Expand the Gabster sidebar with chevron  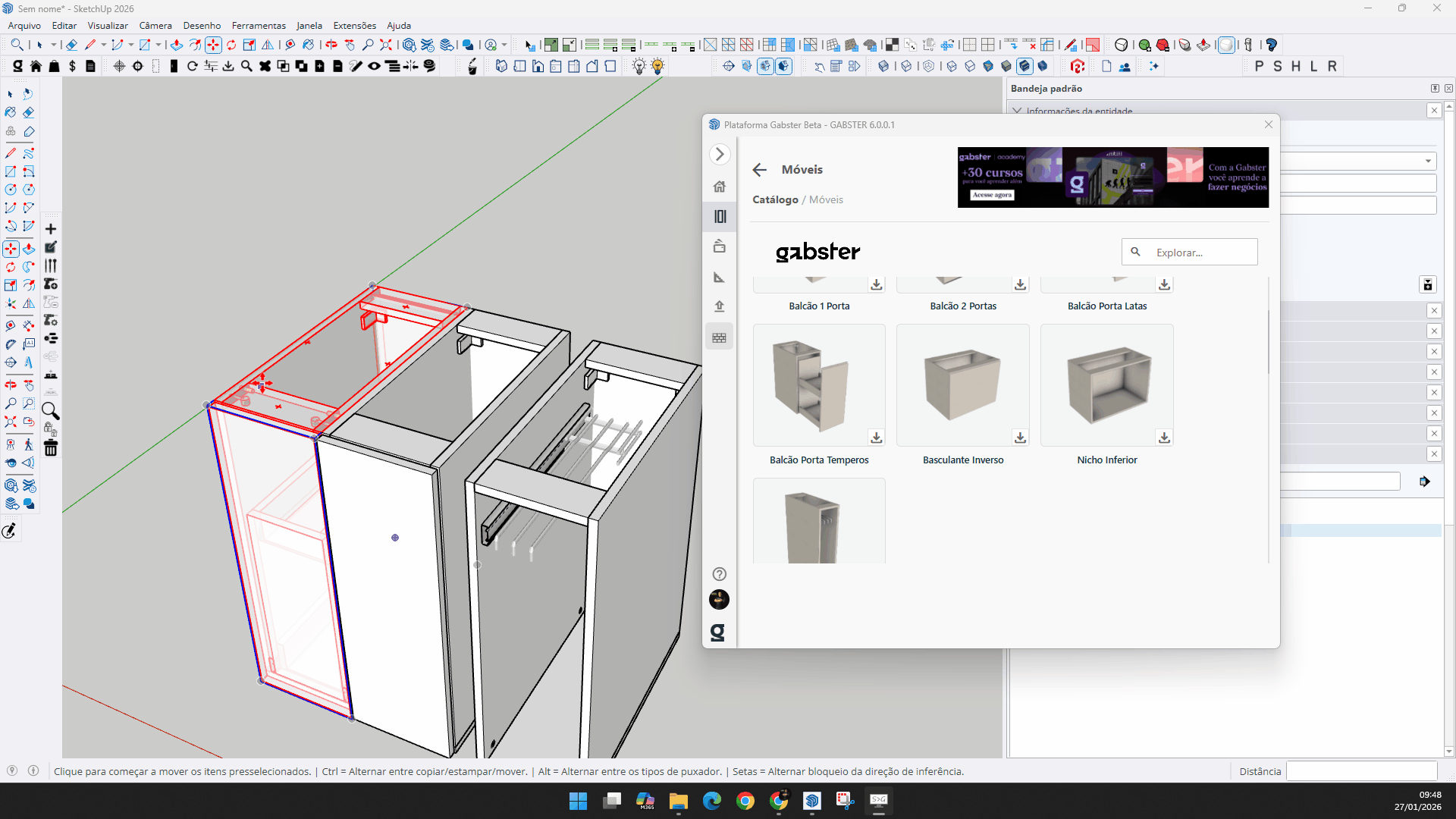click(720, 155)
